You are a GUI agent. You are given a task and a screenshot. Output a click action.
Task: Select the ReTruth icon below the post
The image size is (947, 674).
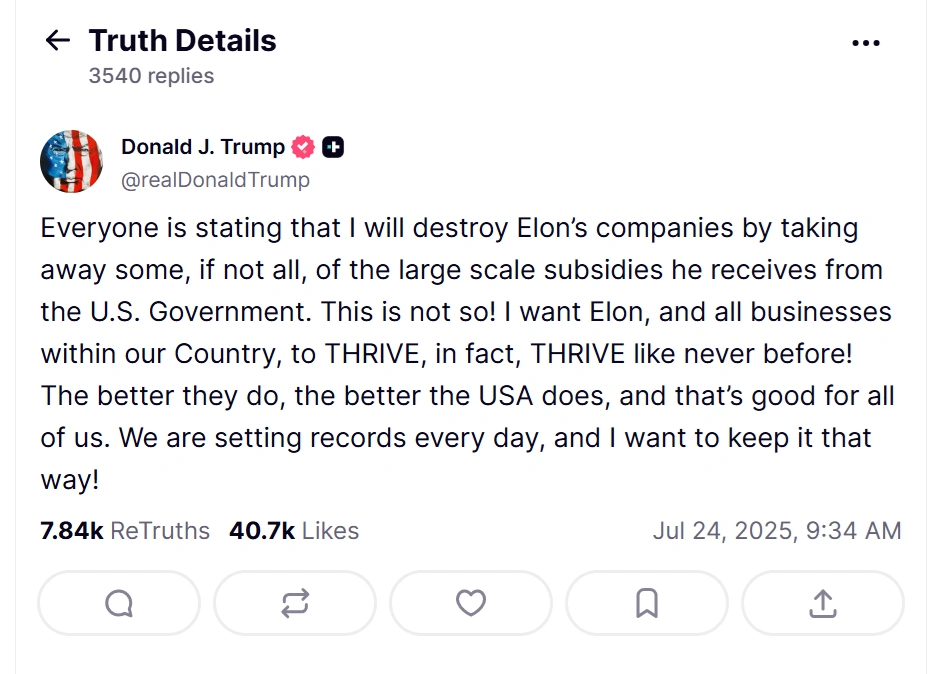(x=294, y=603)
